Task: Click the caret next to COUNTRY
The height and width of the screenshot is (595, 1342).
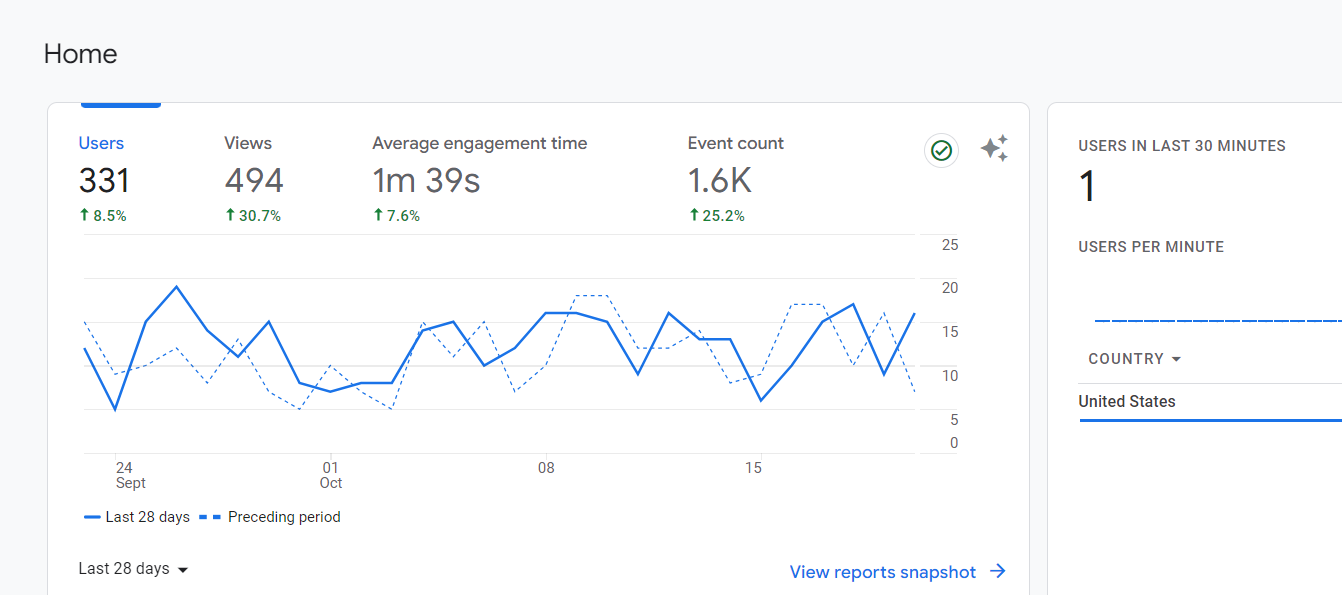Action: point(1176,359)
